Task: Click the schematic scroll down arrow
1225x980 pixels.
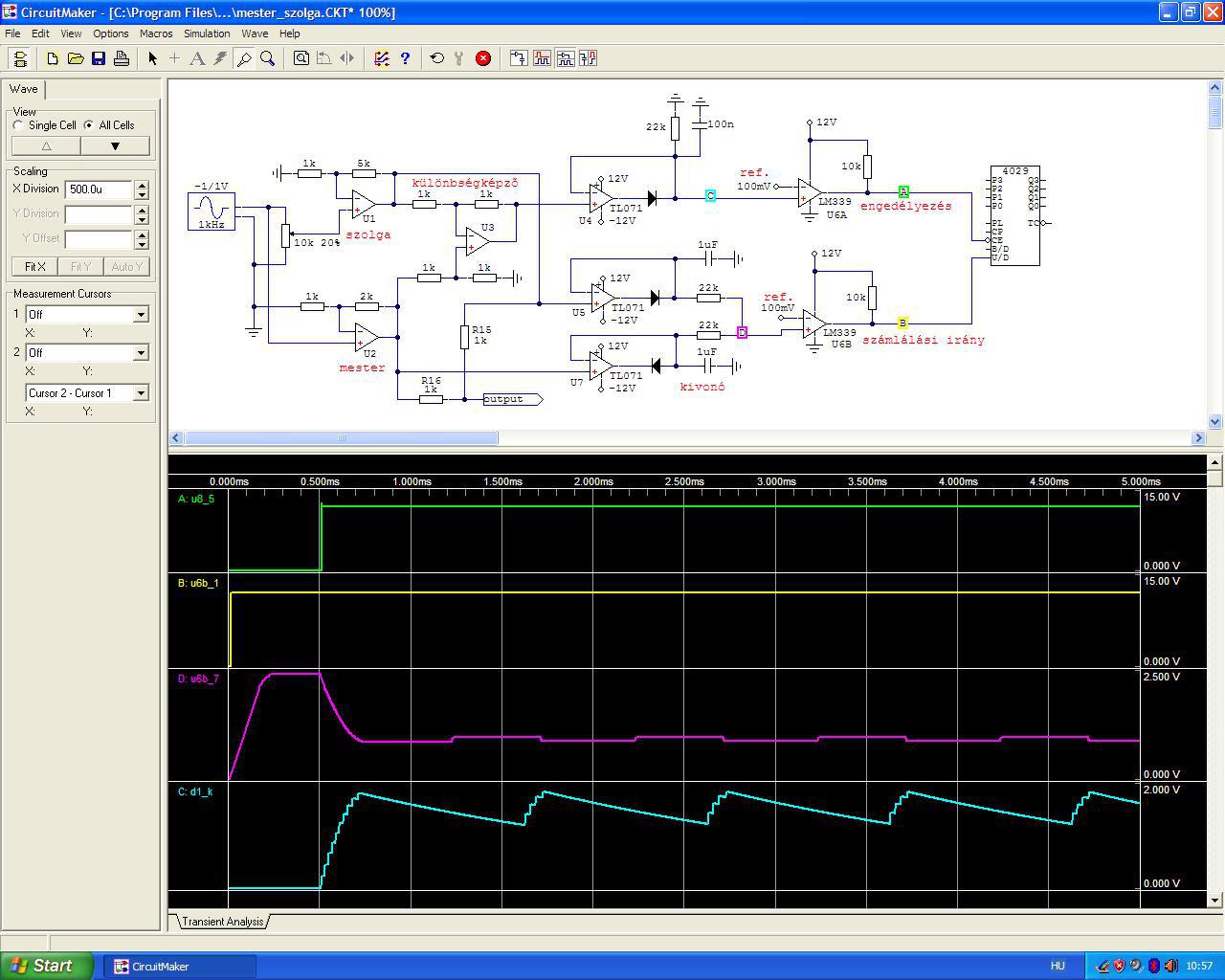Action: pyautogui.click(x=1214, y=421)
